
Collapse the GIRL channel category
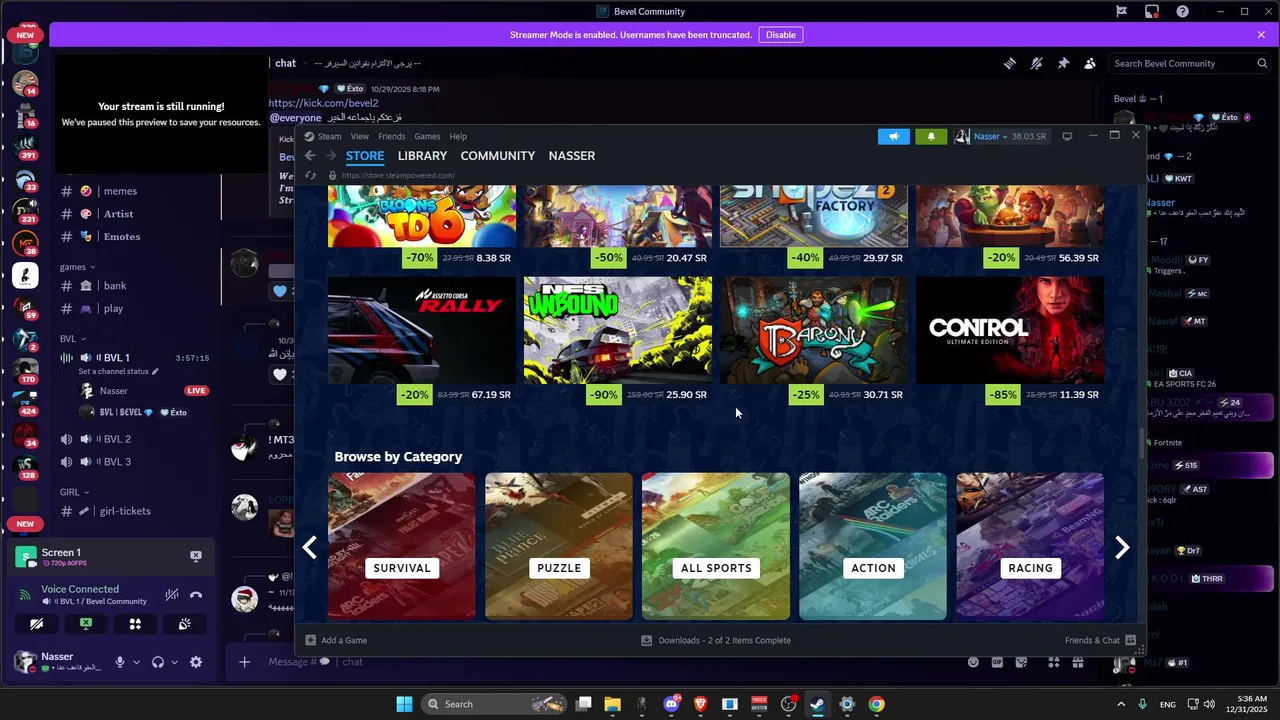(75, 492)
